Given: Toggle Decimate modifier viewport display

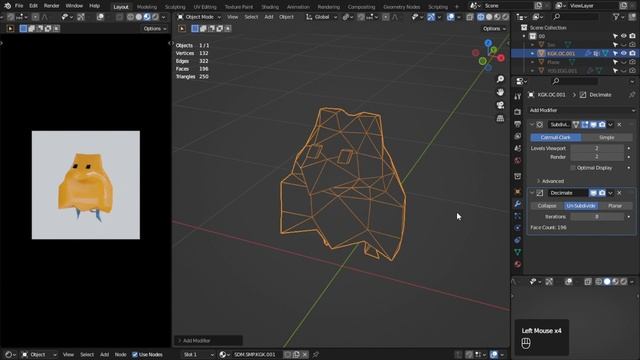Looking at the screenshot, I should point(593,193).
